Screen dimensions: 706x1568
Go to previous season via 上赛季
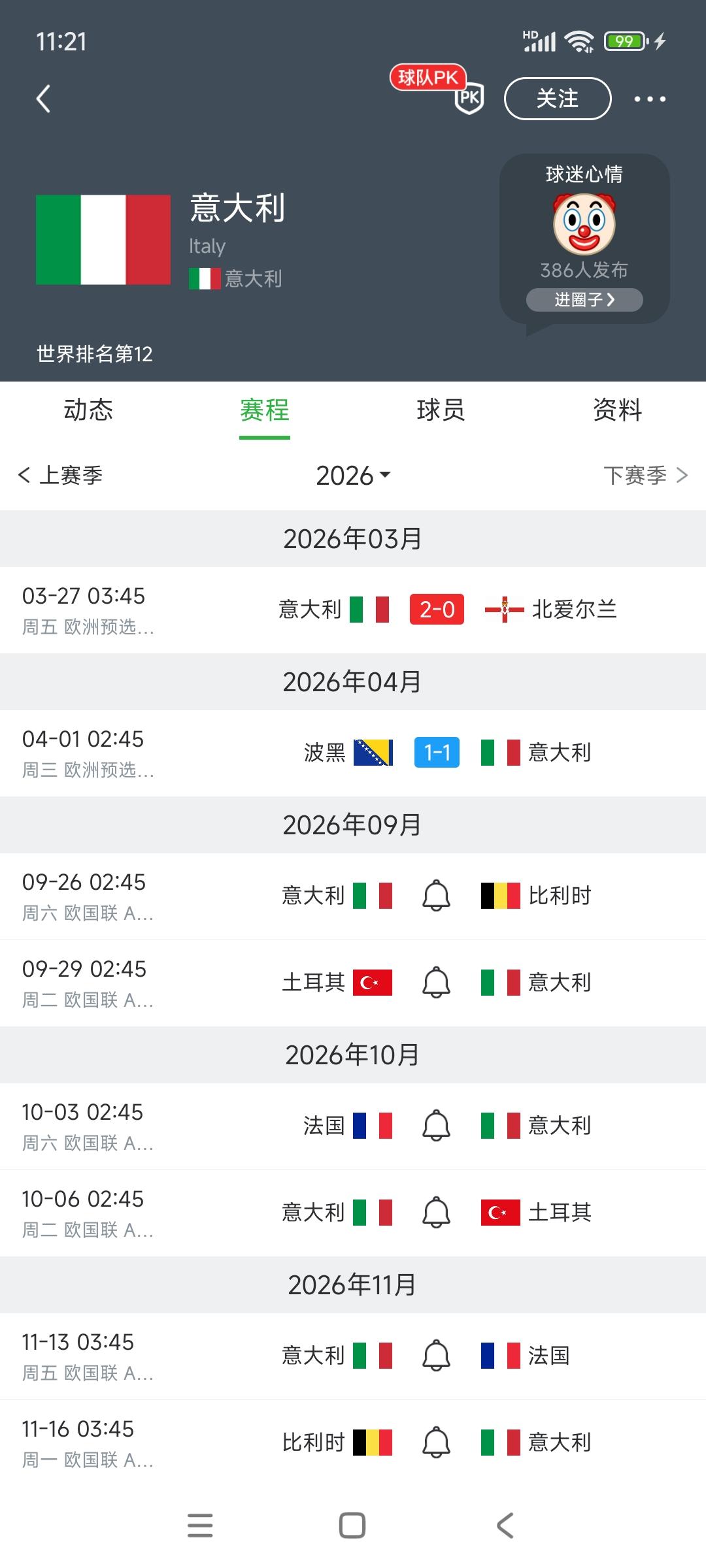pos(61,476)
